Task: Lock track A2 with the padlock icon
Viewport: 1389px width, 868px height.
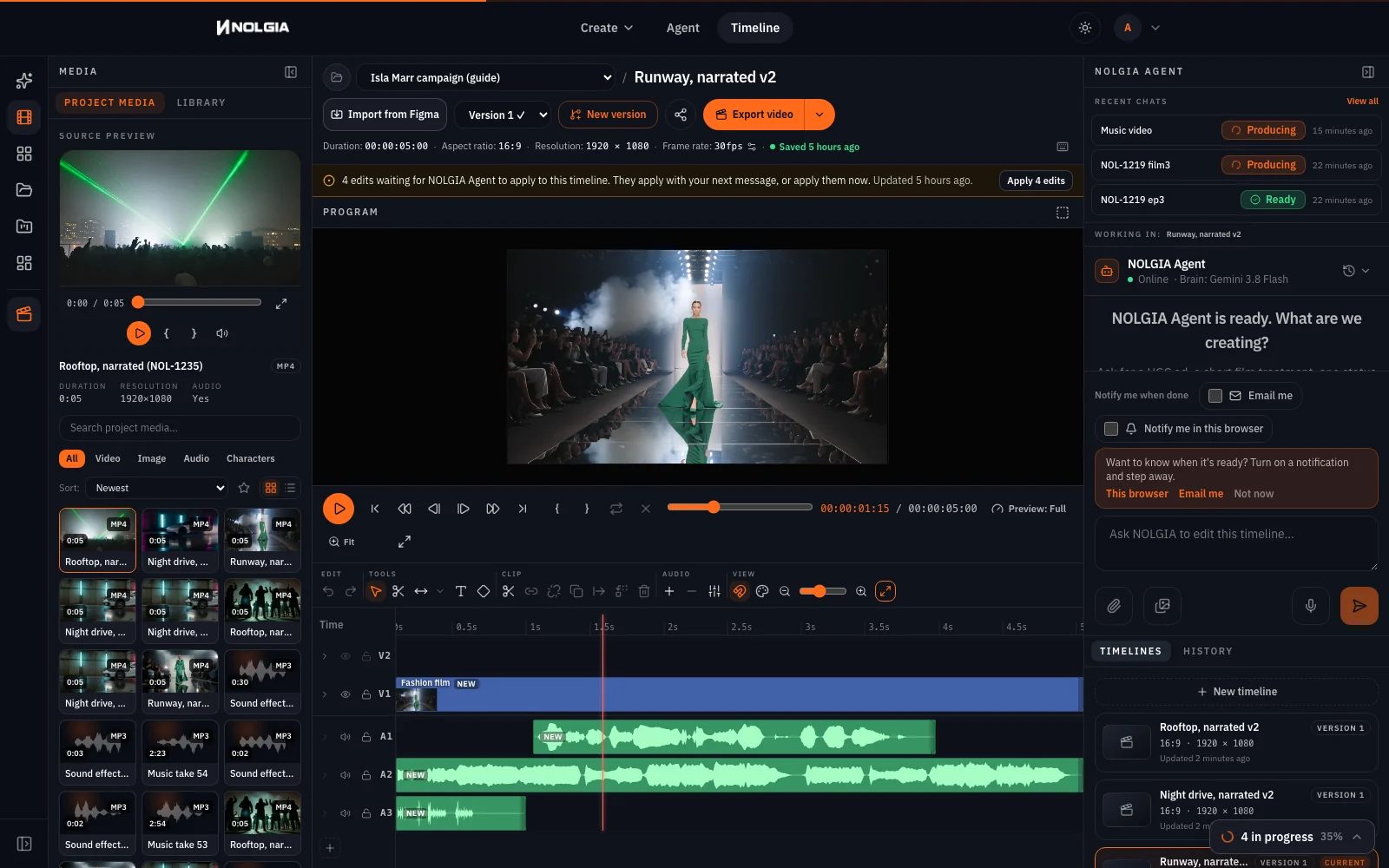Action: tap(366, 775)
